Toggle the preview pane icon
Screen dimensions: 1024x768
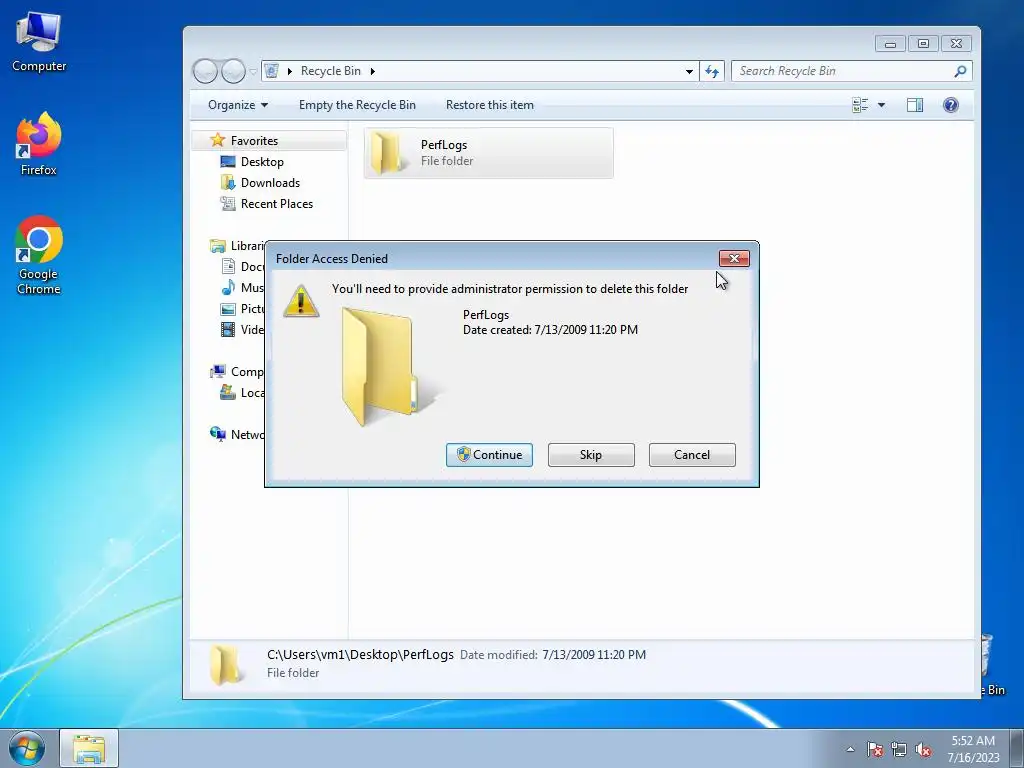pyautogui.click(x=915, y=105)
